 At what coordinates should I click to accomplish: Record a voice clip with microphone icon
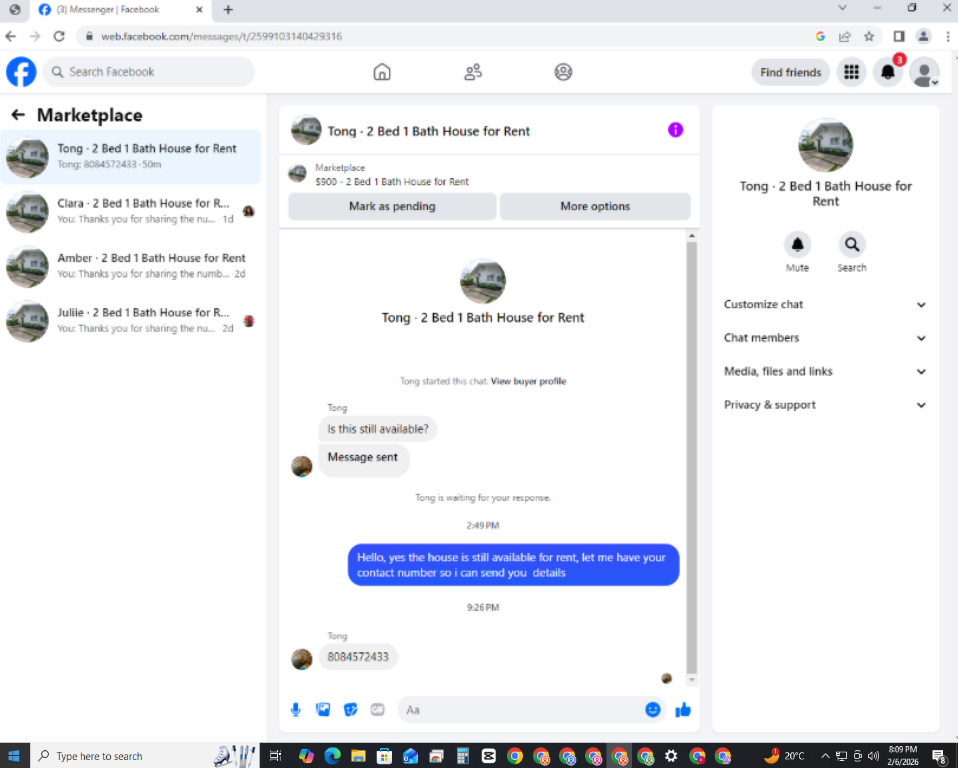[296, 709]
